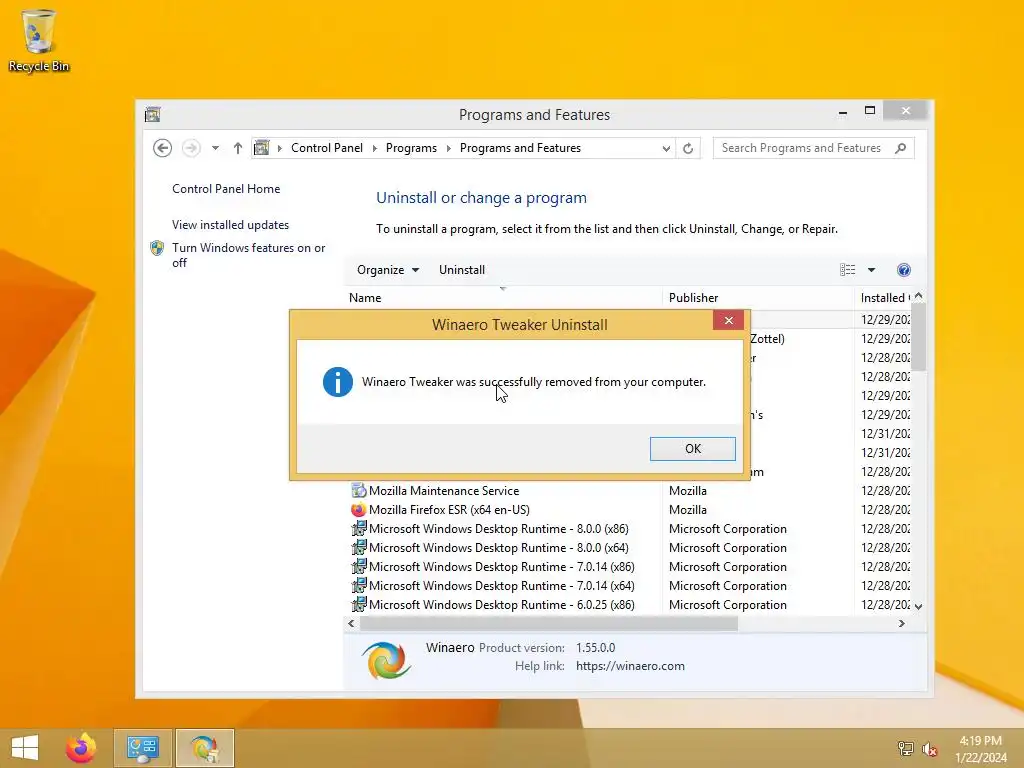Select the Recycle Bin desktop icon

[39, 40]
